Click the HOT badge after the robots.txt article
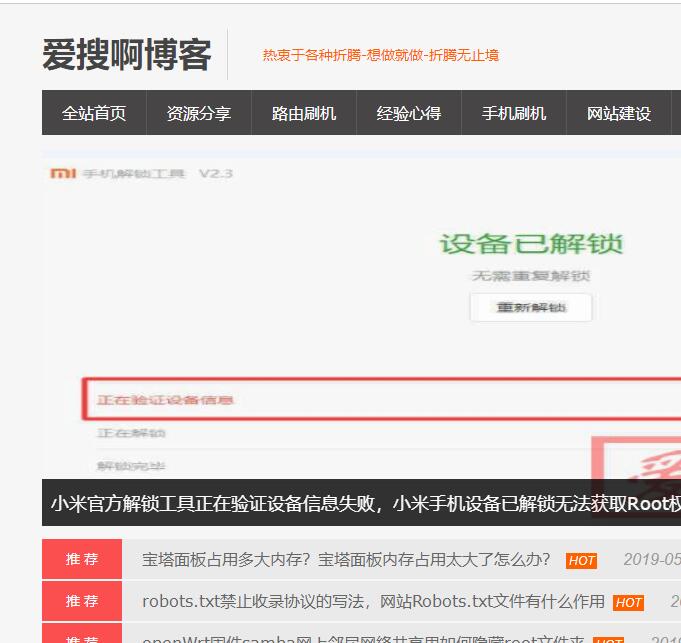The height and width of the screenshot is (643, 681). click(x=628, y=602)
